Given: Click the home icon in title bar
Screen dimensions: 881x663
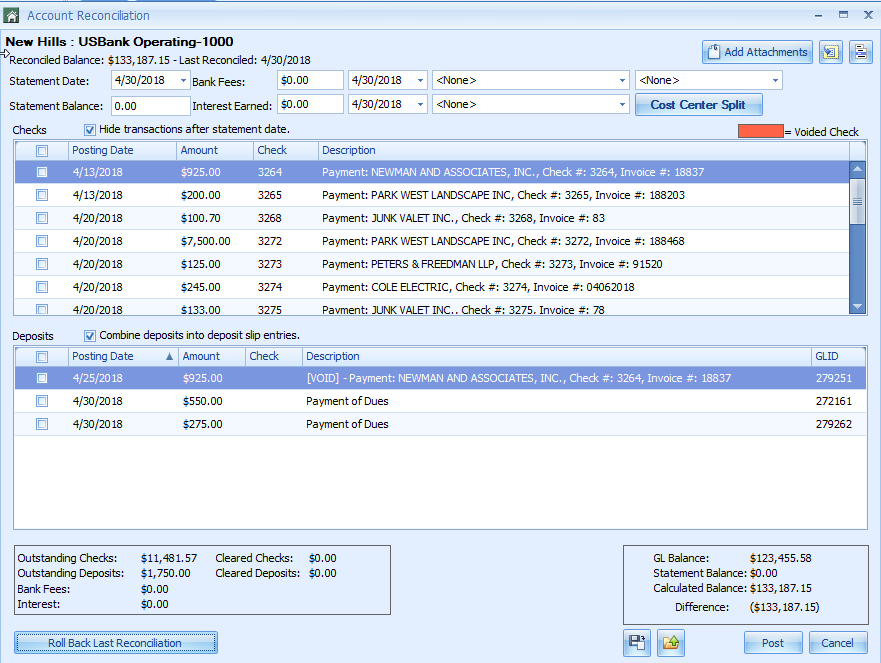Looking at the screenshot, I should point(11,15).
